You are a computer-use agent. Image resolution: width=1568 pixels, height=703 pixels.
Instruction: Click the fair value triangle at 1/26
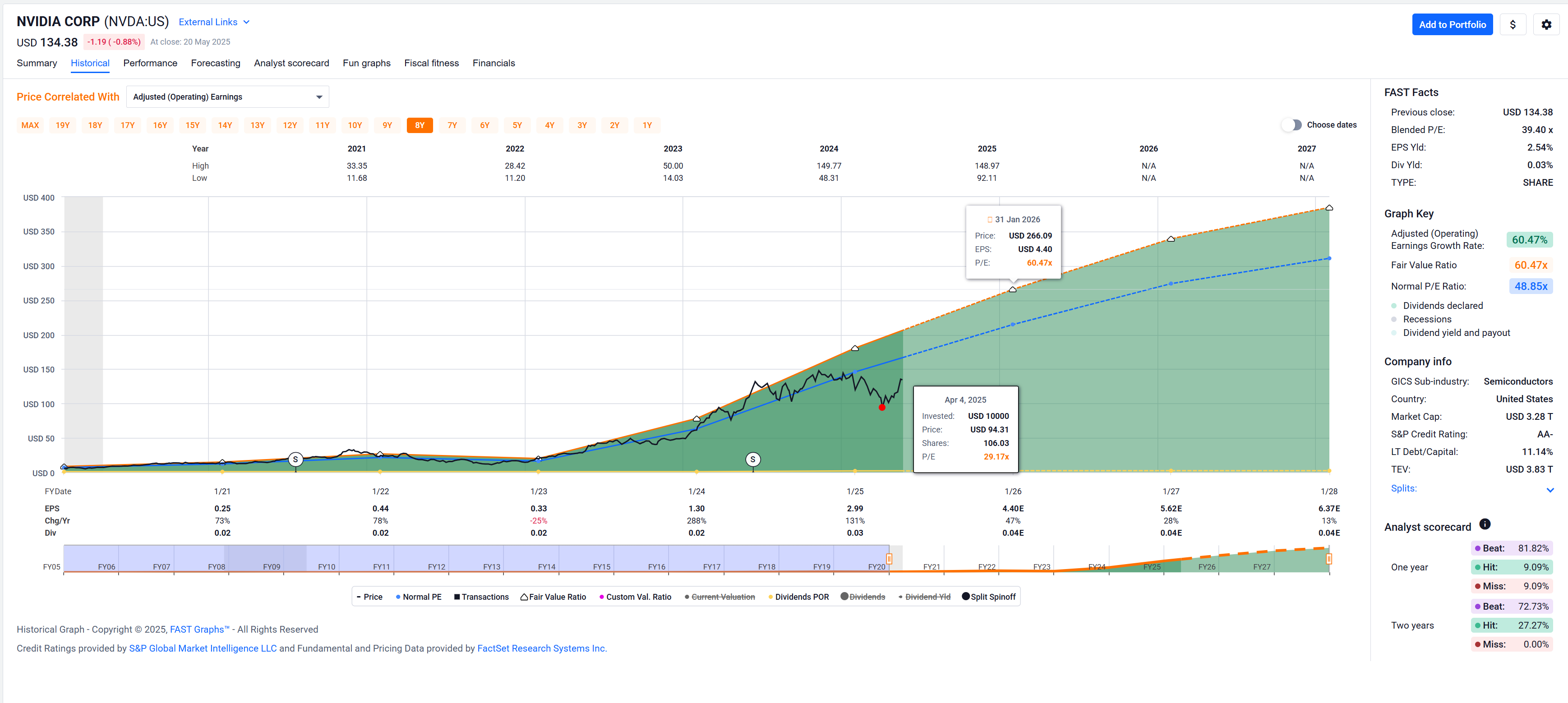[1013, 289]
